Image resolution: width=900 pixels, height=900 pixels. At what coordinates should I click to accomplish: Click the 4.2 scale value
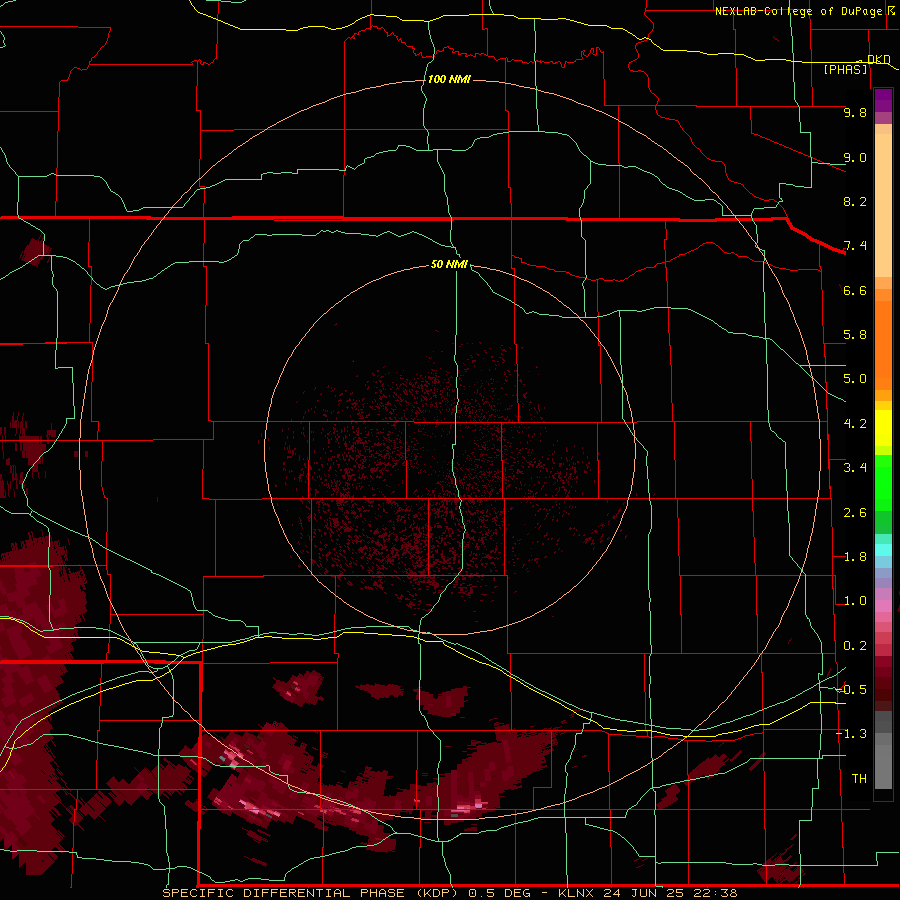click(x=855, y=424)
